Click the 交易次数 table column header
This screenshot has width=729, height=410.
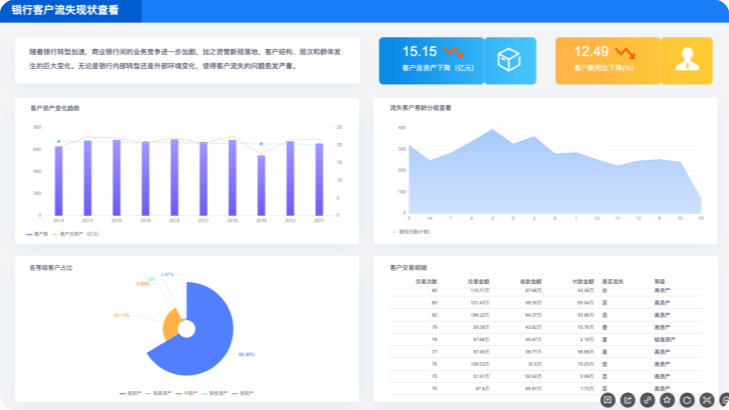point(426,282)
